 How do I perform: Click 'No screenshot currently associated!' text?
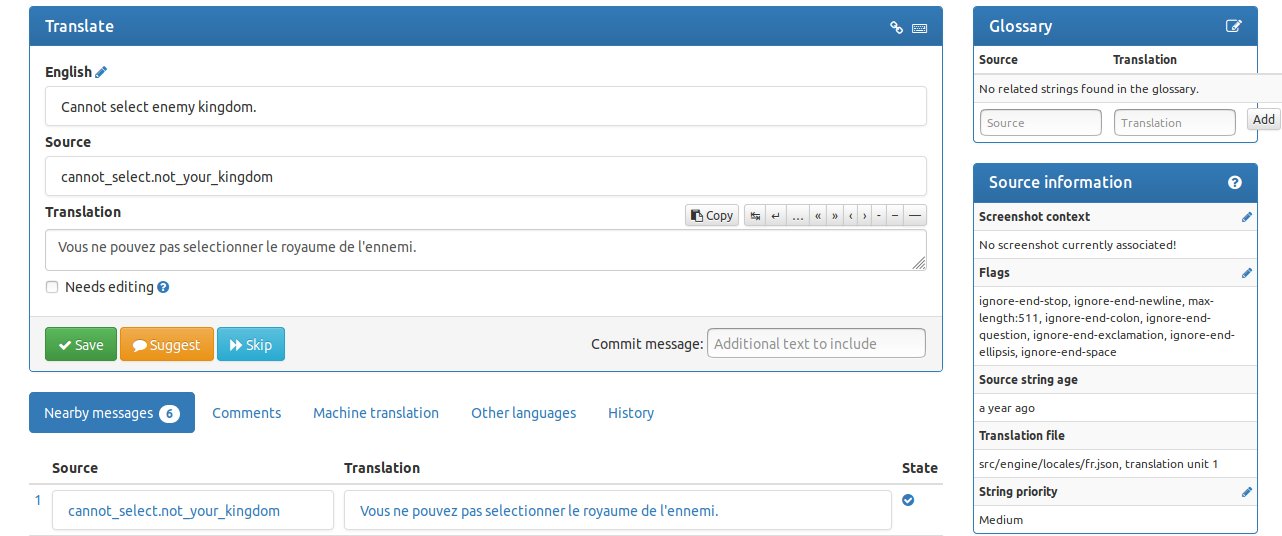[x=1077, y=244]
